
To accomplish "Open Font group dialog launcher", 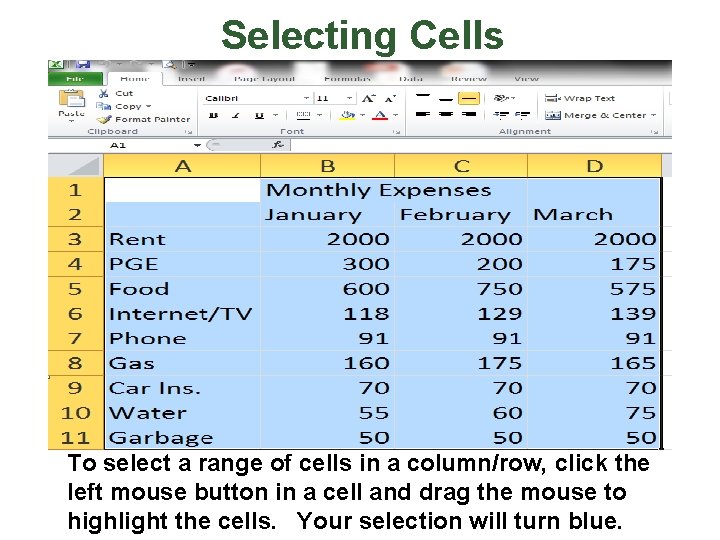I will click(x=396, y=132).
